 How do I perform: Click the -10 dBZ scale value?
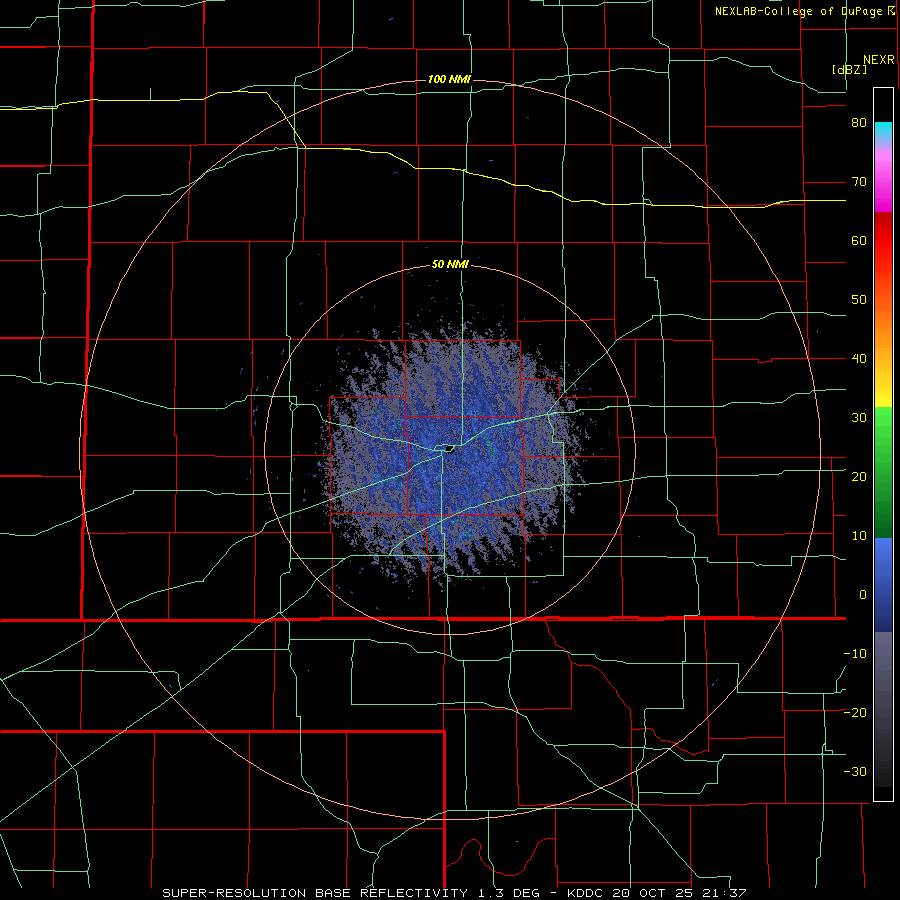click(855, 654)
